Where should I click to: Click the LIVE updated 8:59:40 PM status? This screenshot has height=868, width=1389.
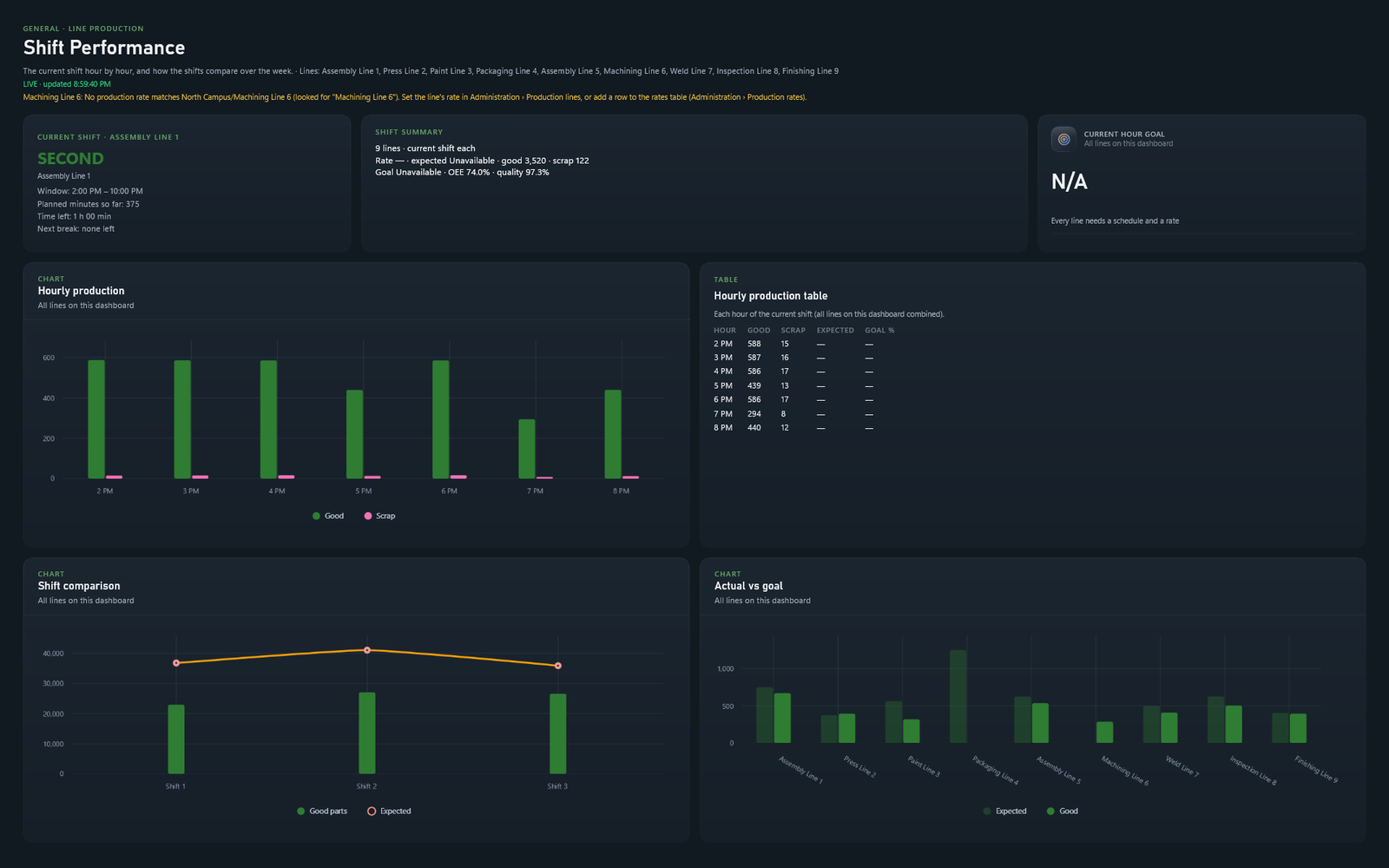tap(67, 84)
